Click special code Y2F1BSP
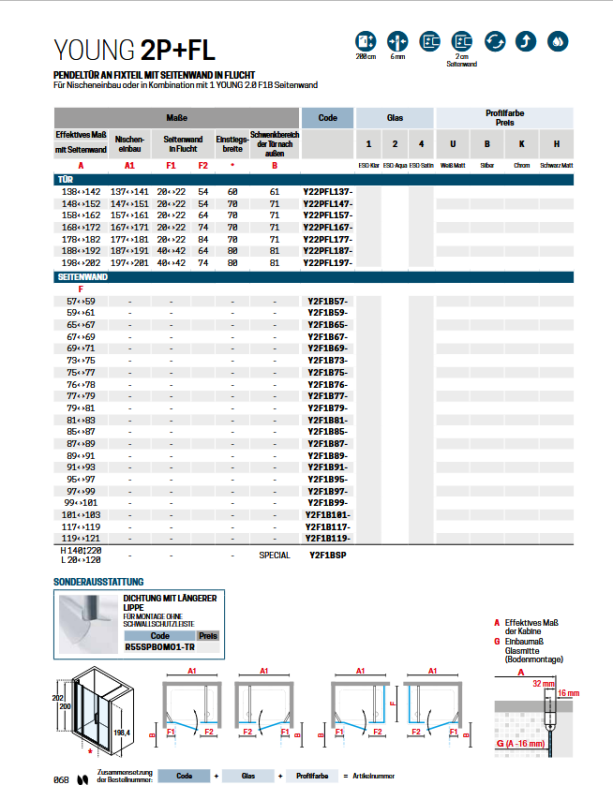This screenshot has height=800, width=613. 328,555
